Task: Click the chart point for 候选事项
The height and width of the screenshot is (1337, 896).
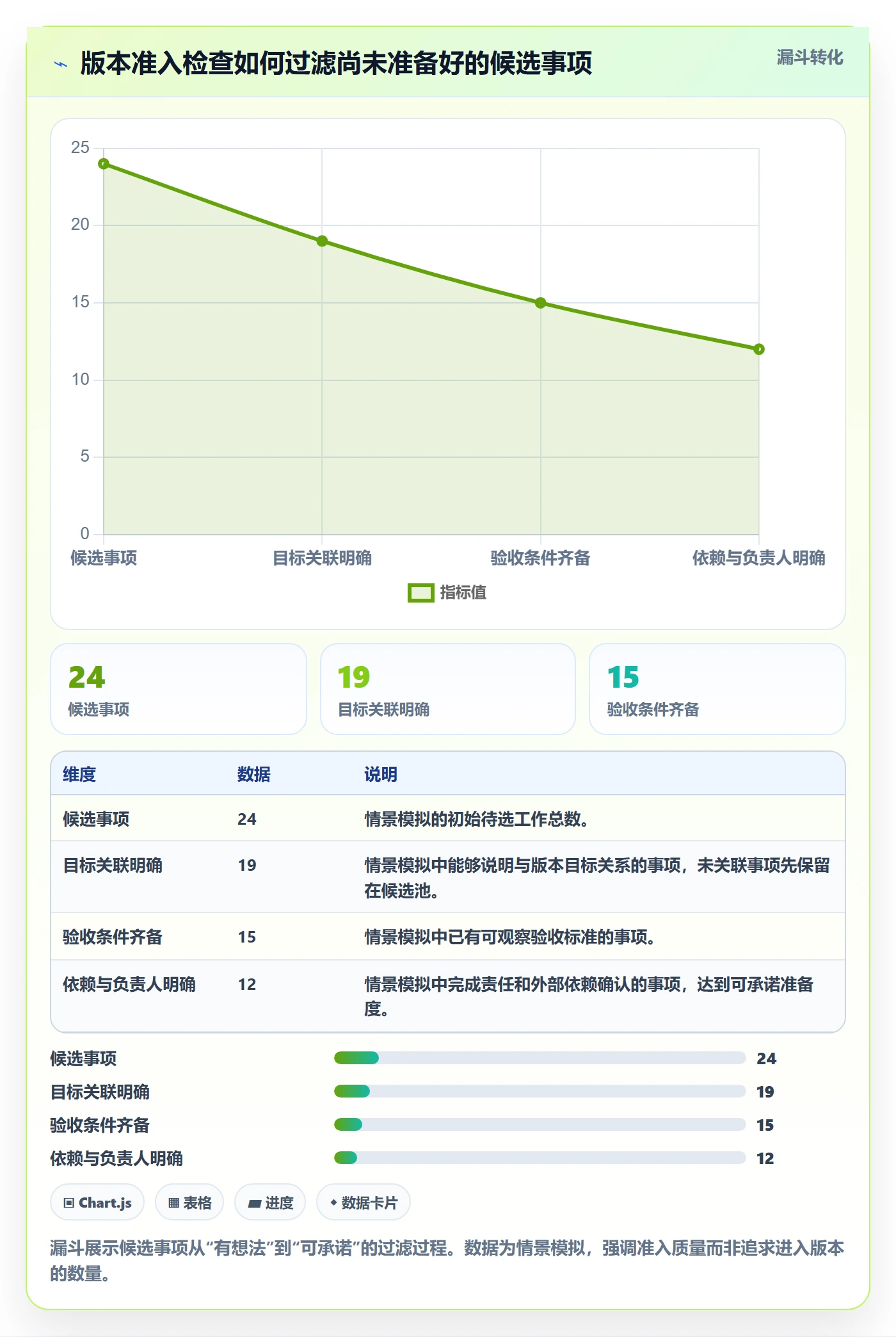Action: coord(104,164)
